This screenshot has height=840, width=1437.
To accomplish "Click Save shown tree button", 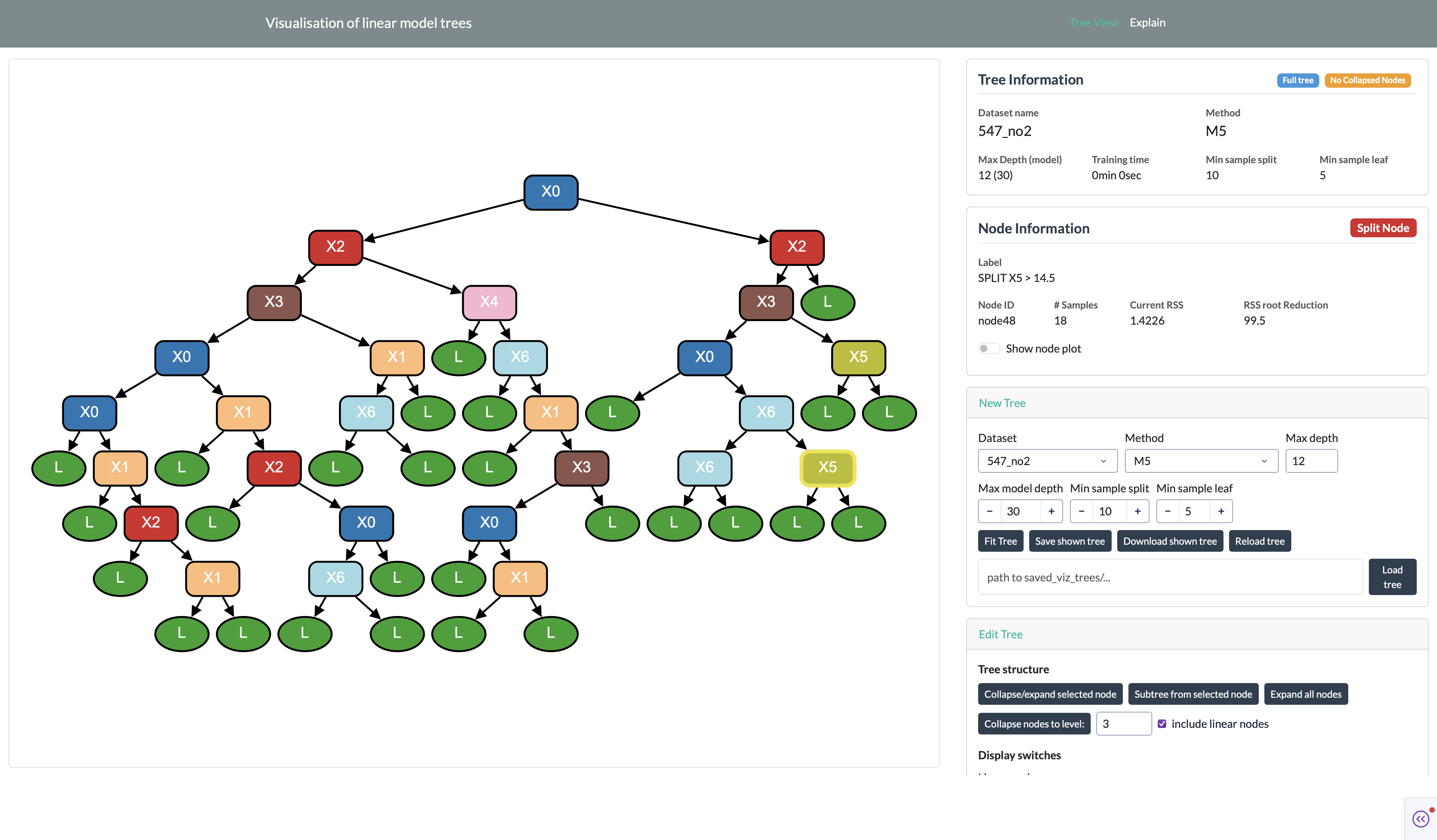I will point(1070,541).
